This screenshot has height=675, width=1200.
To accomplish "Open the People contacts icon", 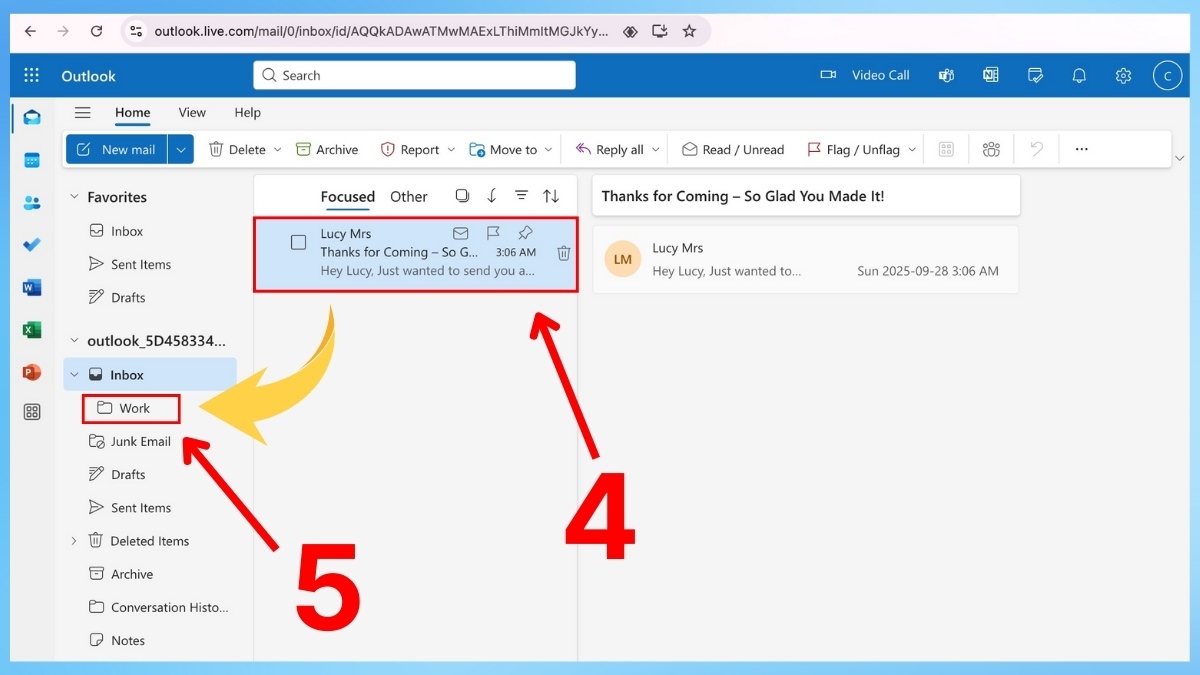I will pos(32,203).
